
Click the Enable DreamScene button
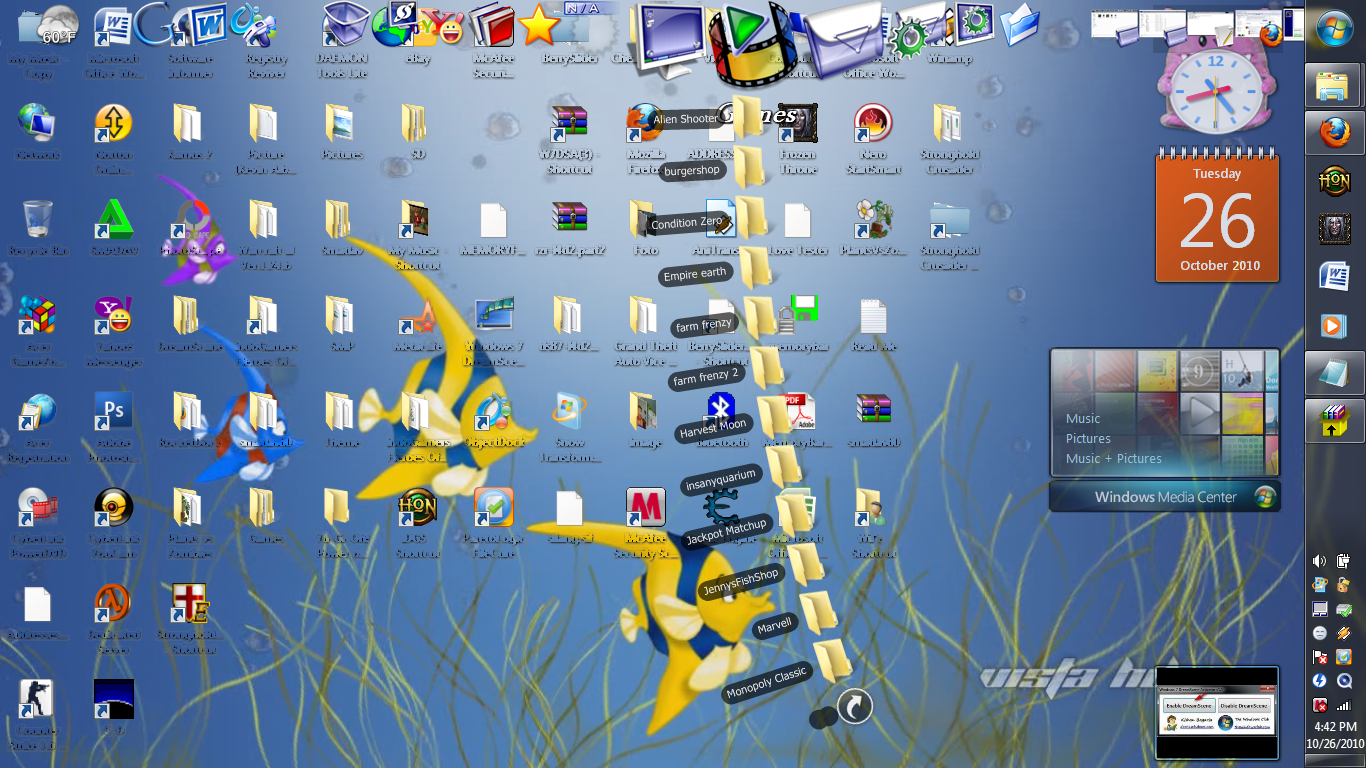[x=1187, y=705]
